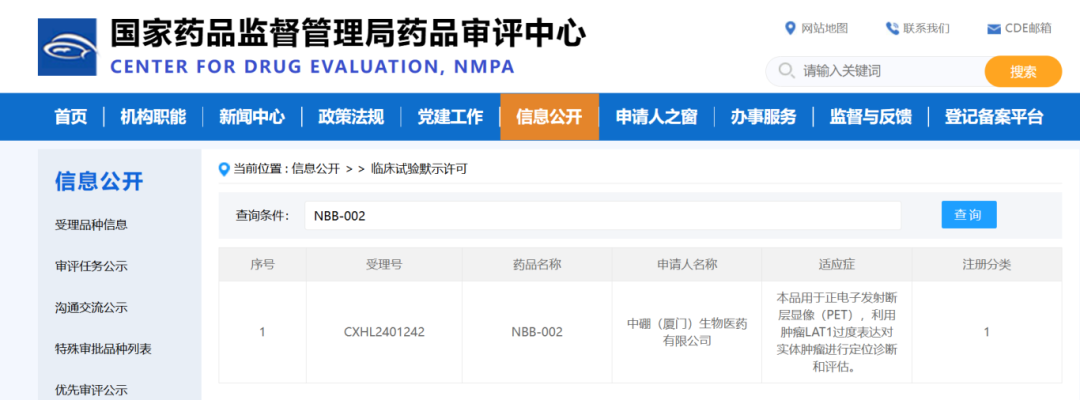
Task: Click the 查询条件 field containing NBB-002
Action: [602, 215]
